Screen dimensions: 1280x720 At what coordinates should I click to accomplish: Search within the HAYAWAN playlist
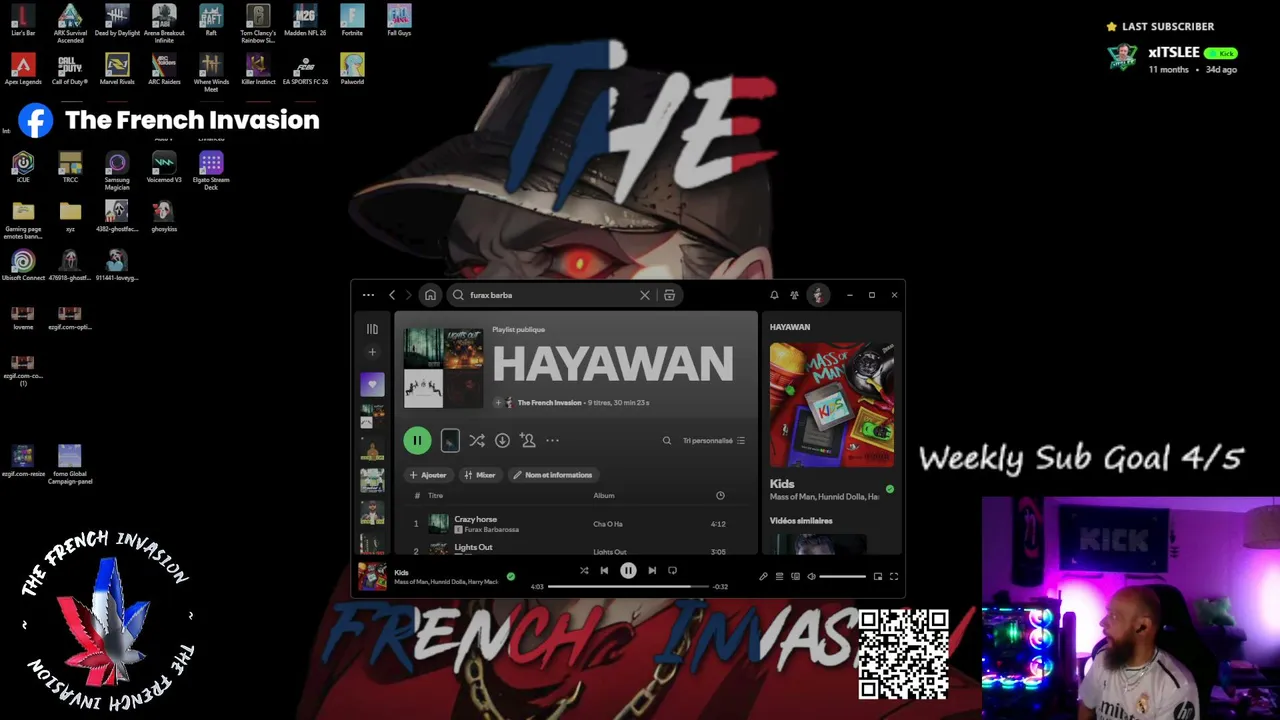tap(667, 440)
